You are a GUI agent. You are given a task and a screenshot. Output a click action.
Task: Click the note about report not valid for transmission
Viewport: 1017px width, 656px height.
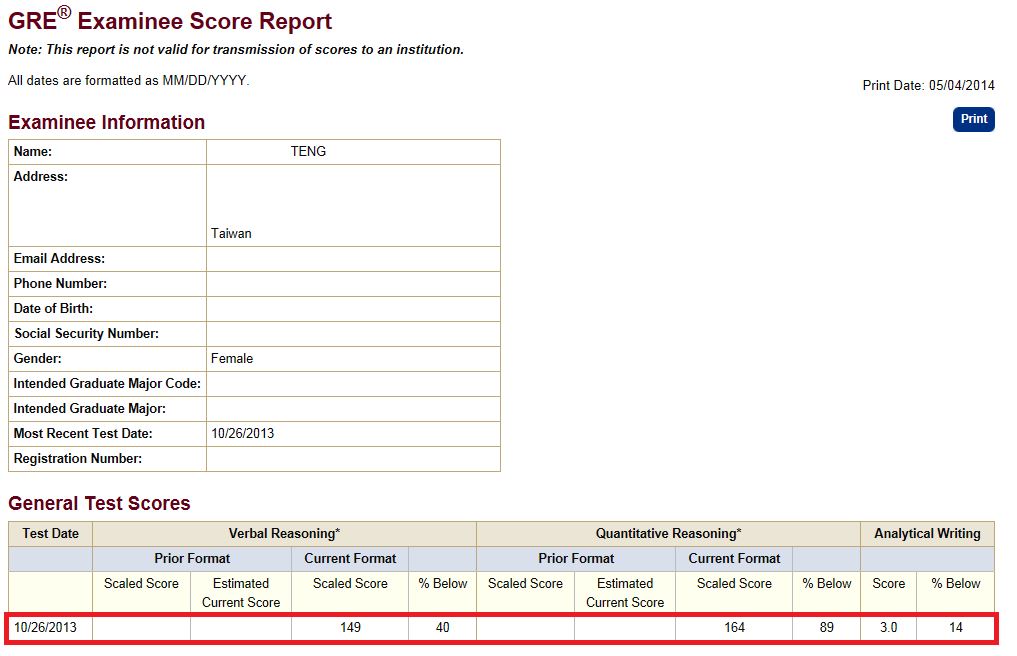click(236, 49)
